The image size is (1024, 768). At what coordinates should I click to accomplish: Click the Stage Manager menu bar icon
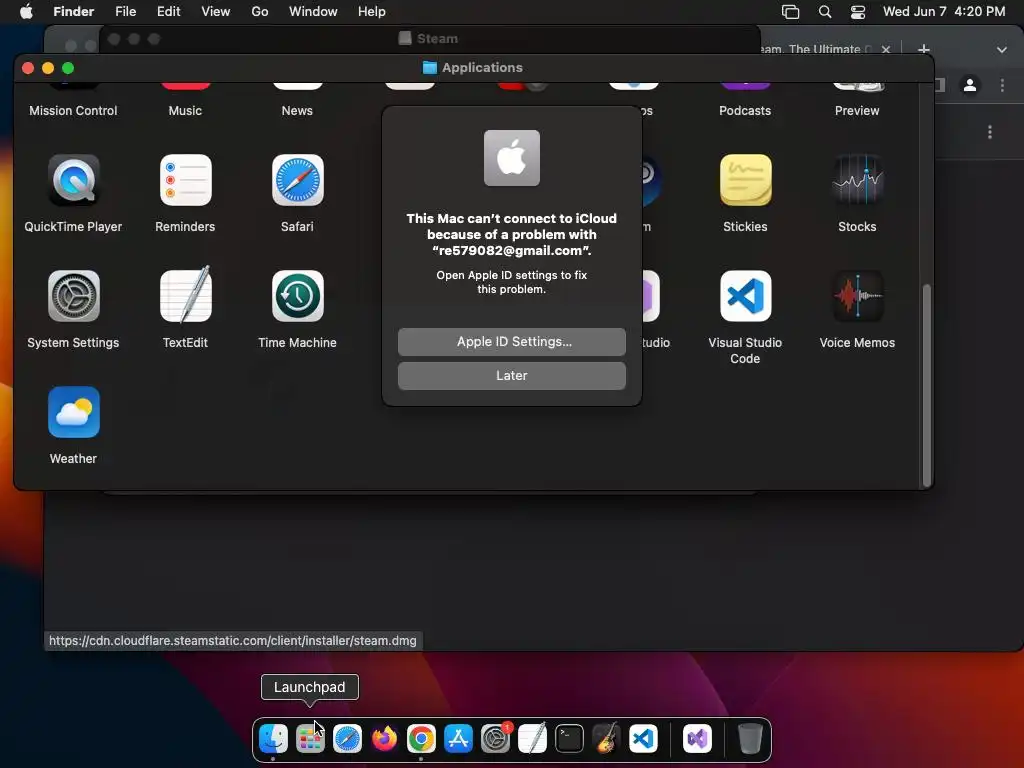[x=790, y=12]
